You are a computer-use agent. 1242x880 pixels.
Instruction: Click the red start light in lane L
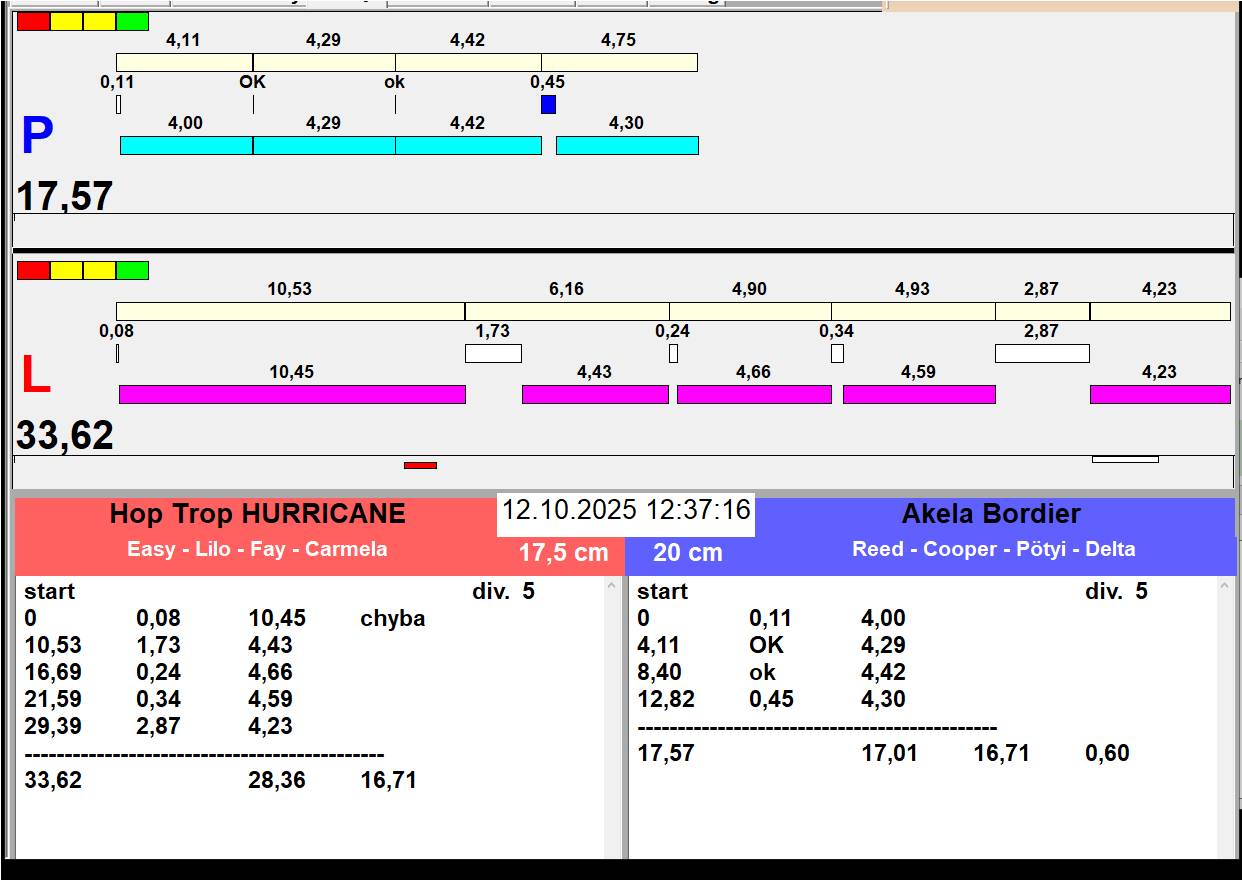pos(33,271)
